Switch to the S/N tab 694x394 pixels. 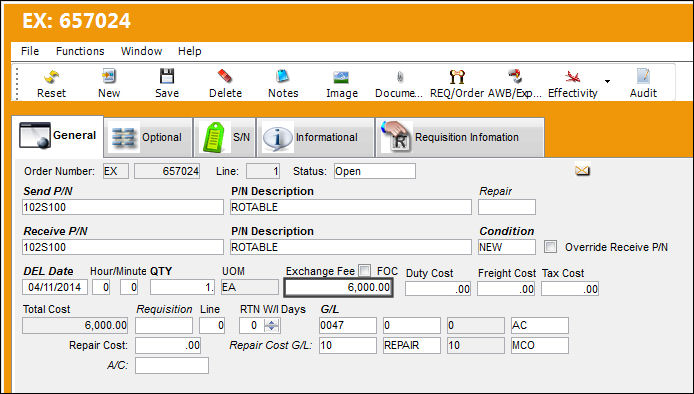click(225, 137)
